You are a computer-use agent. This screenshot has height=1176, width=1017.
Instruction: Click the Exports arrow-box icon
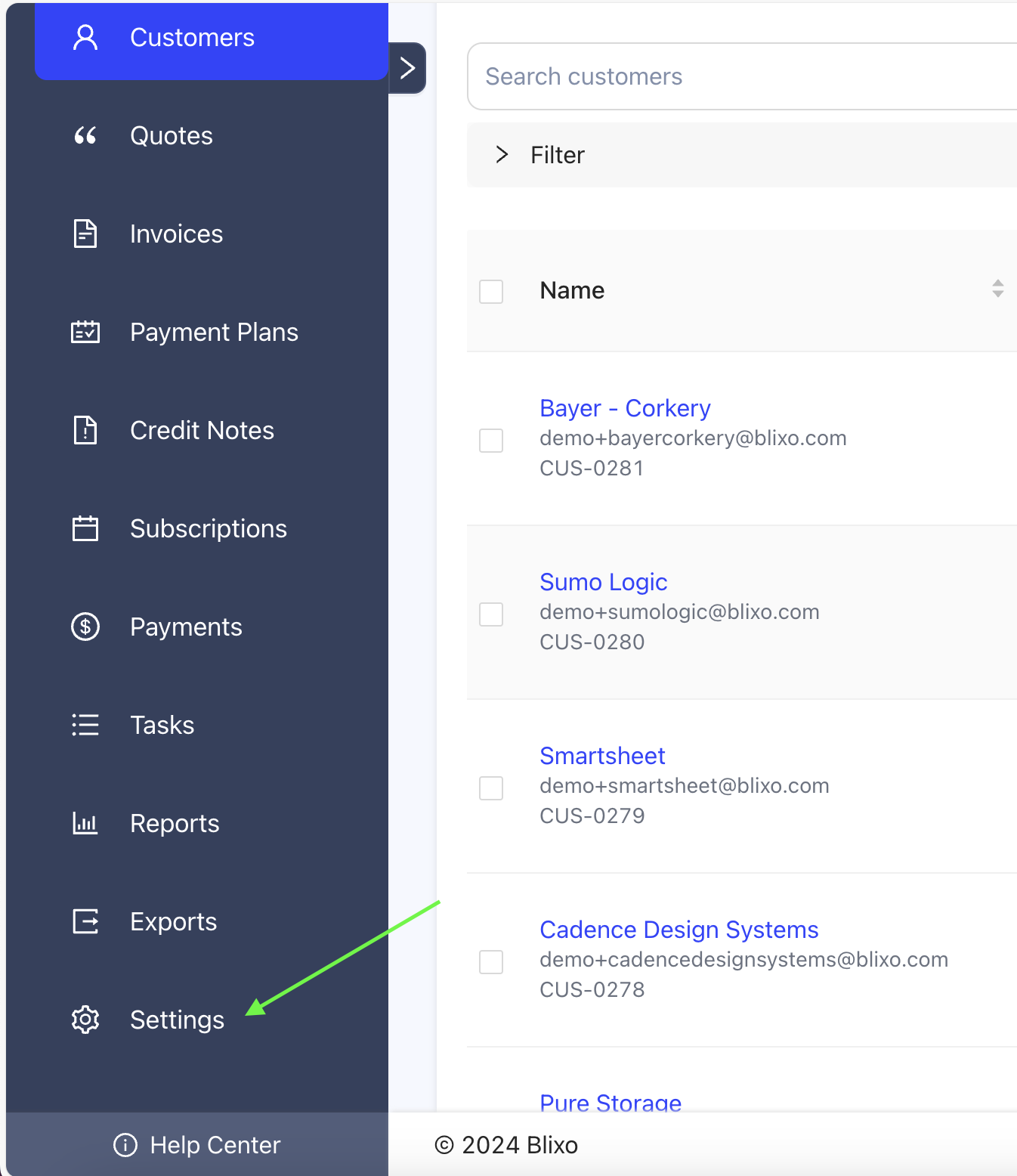[85, 922]
